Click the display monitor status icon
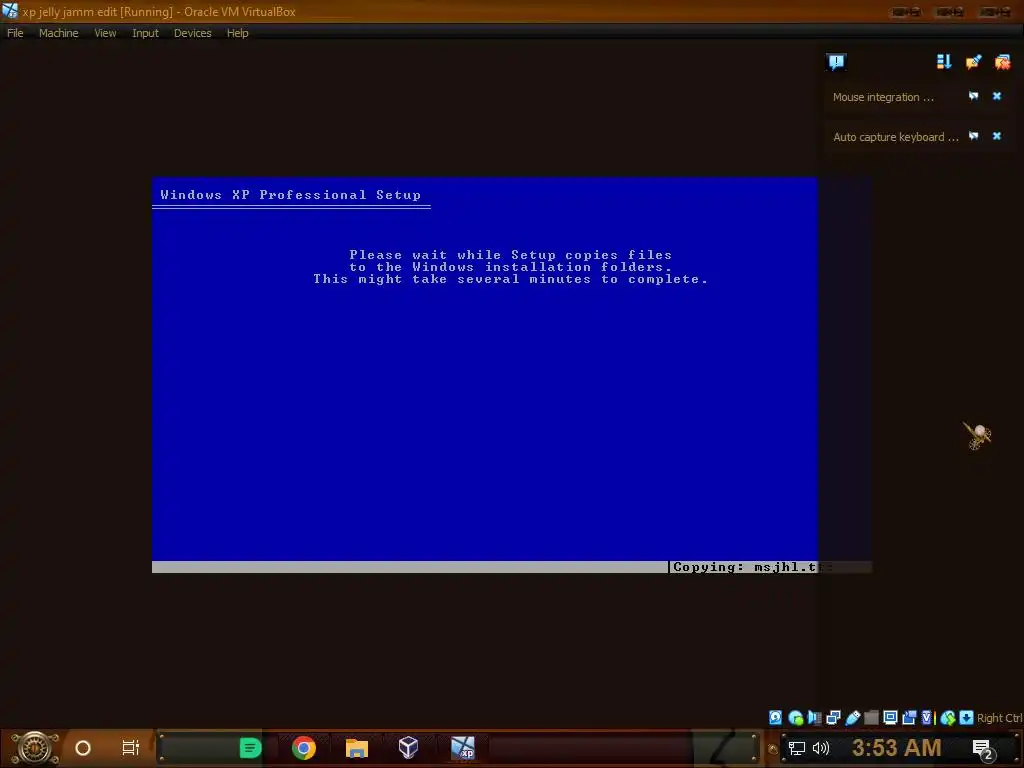 tap(890, 718)
